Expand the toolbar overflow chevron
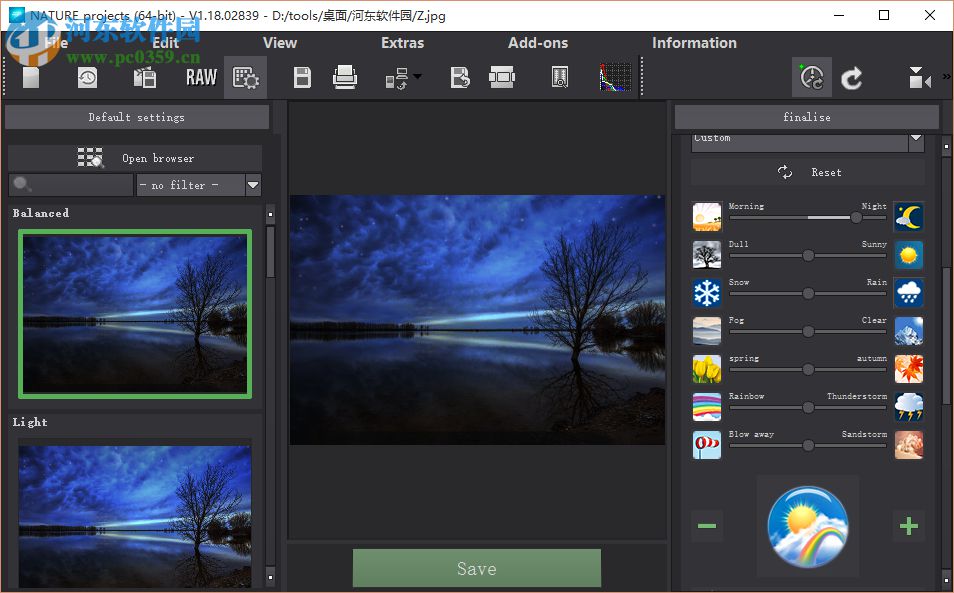 point(946,77)
